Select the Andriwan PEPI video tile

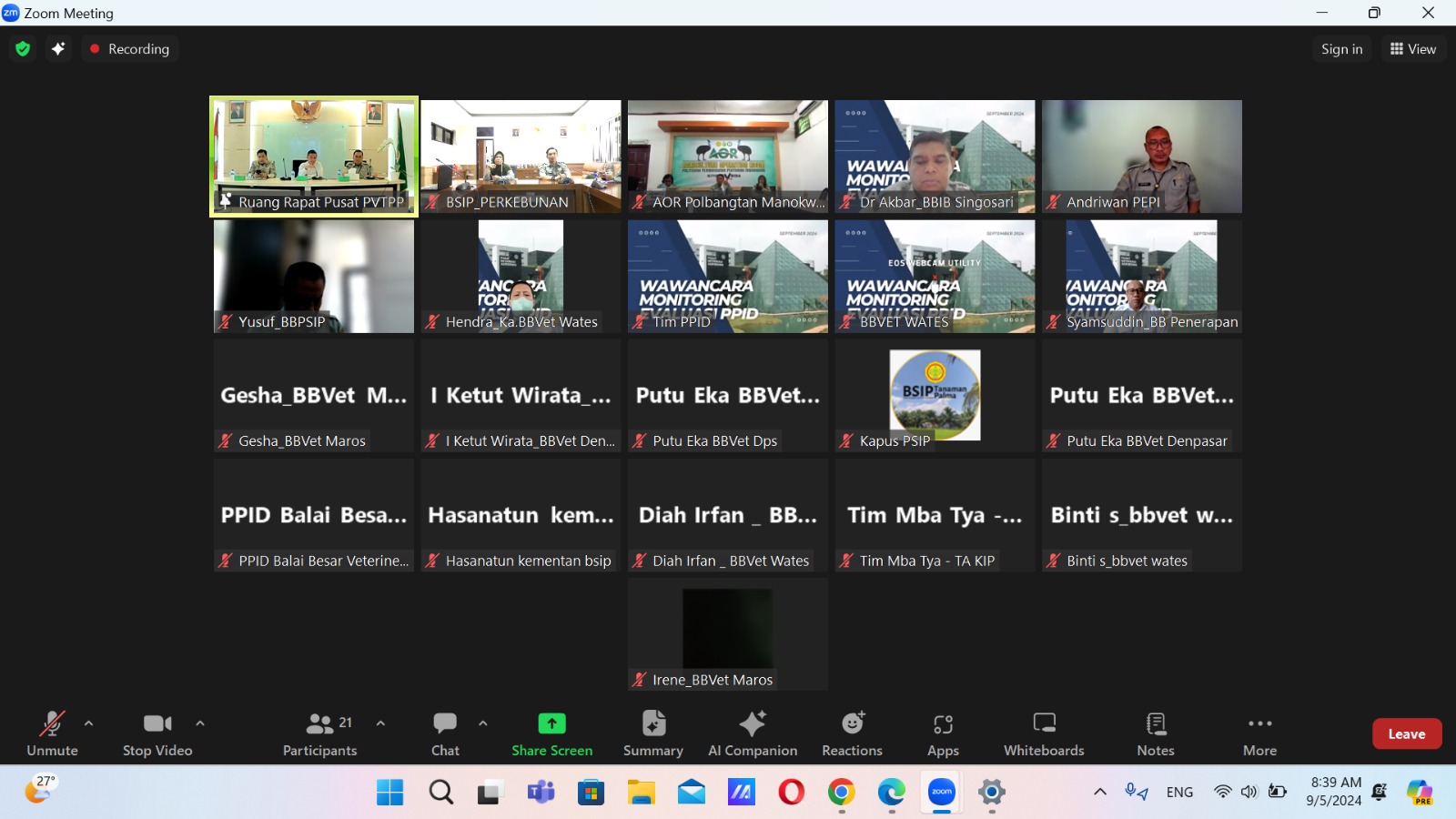pyautogui.click(x=1142, y=157)
